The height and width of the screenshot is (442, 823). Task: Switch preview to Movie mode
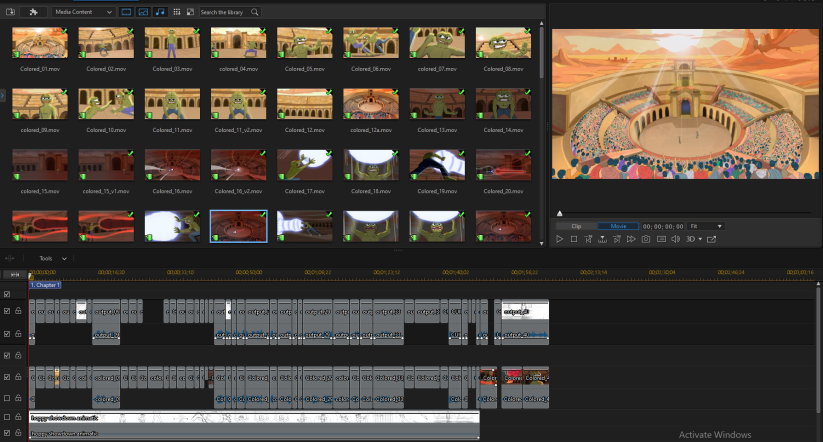(618, 226)
